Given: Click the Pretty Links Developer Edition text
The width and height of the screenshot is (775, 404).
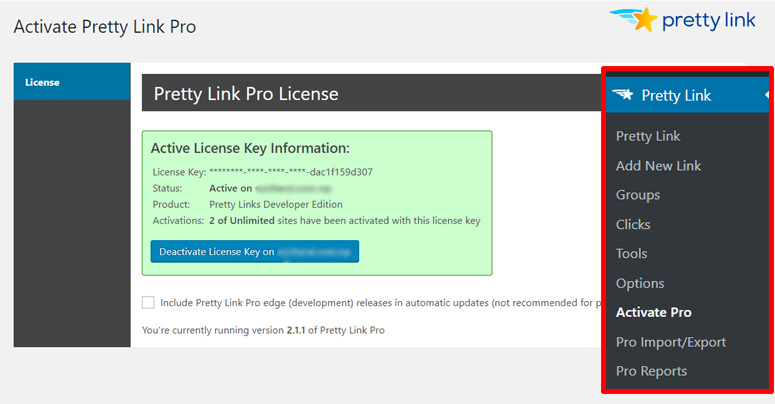Looking at the screenshot, I should [x=276, y=204].
